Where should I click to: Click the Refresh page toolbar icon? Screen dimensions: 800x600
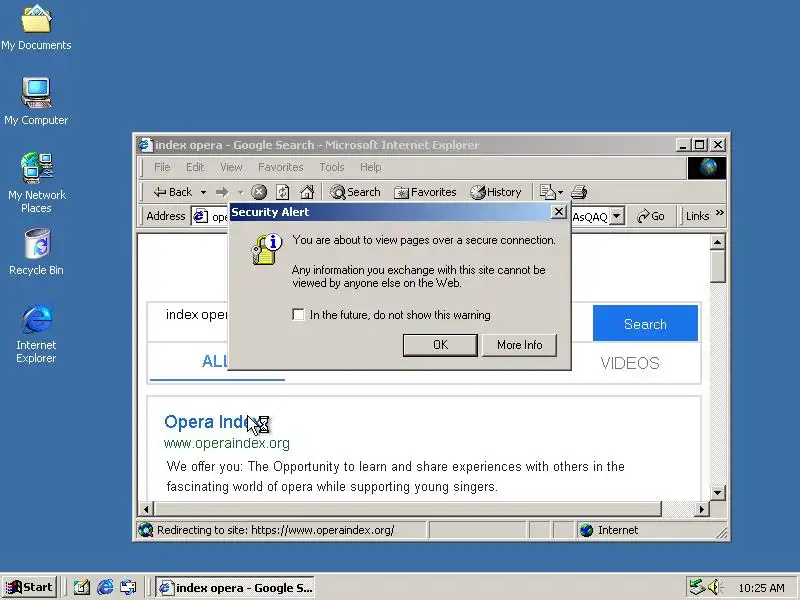tap(283, 192)
